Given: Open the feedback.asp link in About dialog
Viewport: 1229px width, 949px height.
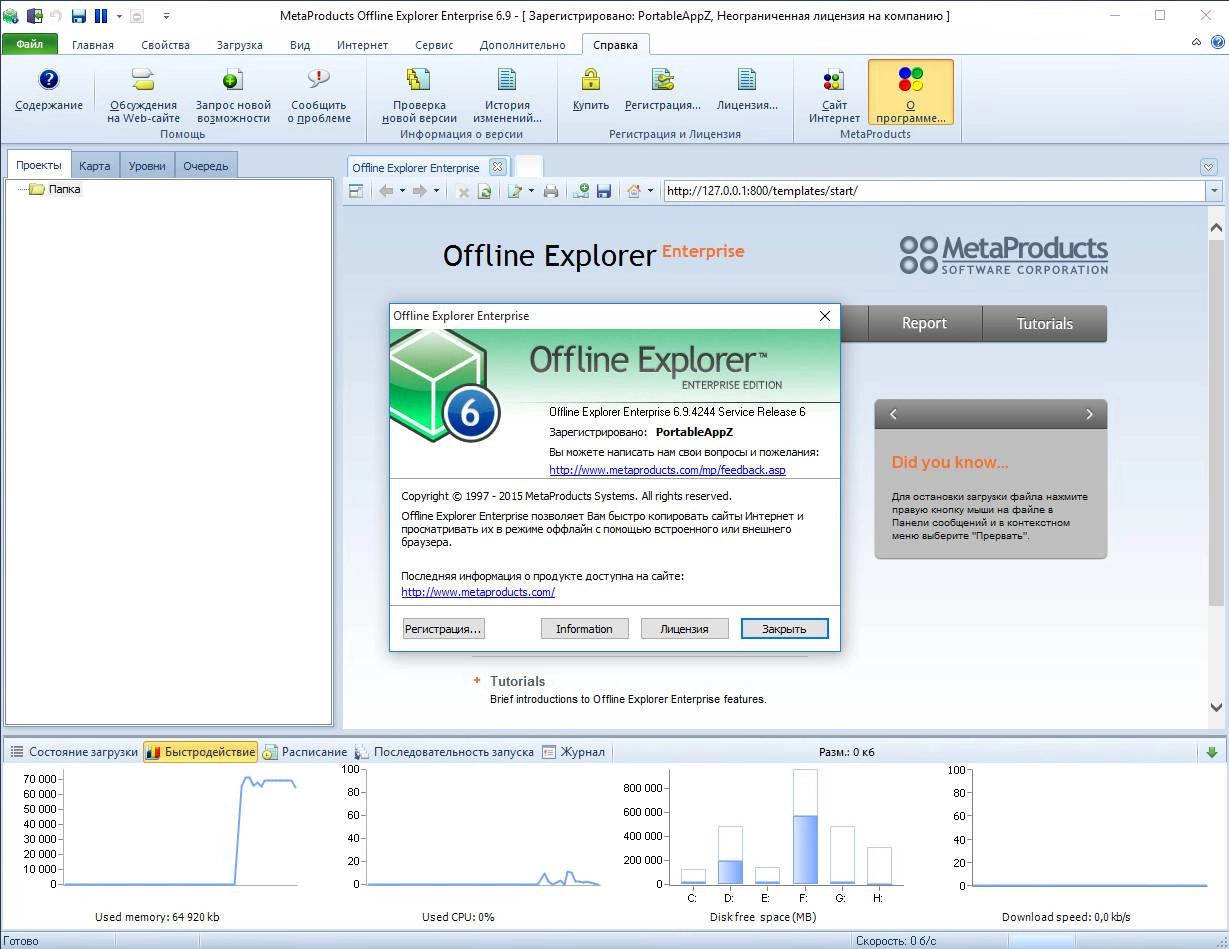Looking at the screenshot, I should [x=667, y=470].
